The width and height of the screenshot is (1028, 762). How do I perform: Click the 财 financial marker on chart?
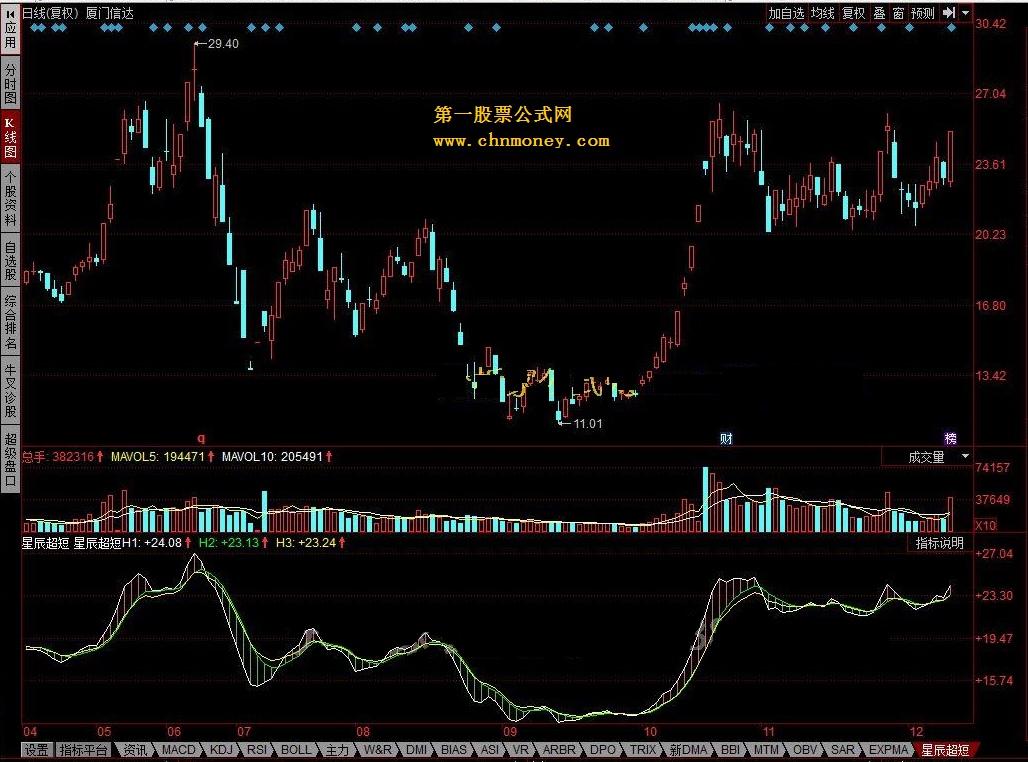[726, 439]
